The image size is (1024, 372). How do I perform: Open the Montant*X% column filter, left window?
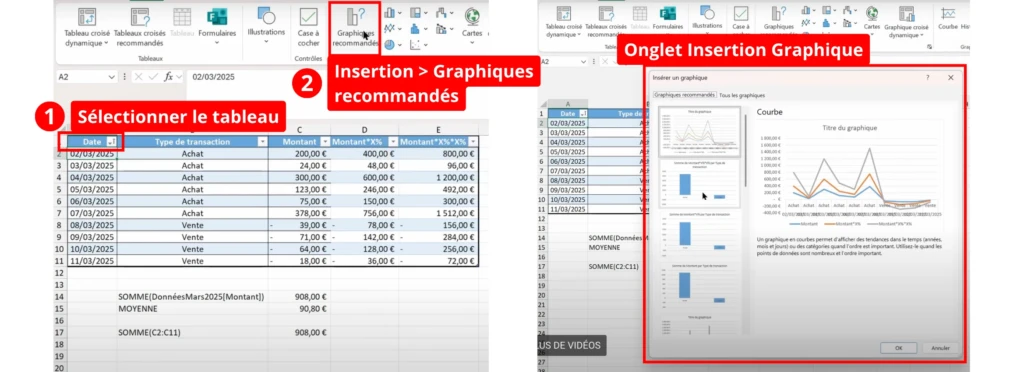[392, 142]
